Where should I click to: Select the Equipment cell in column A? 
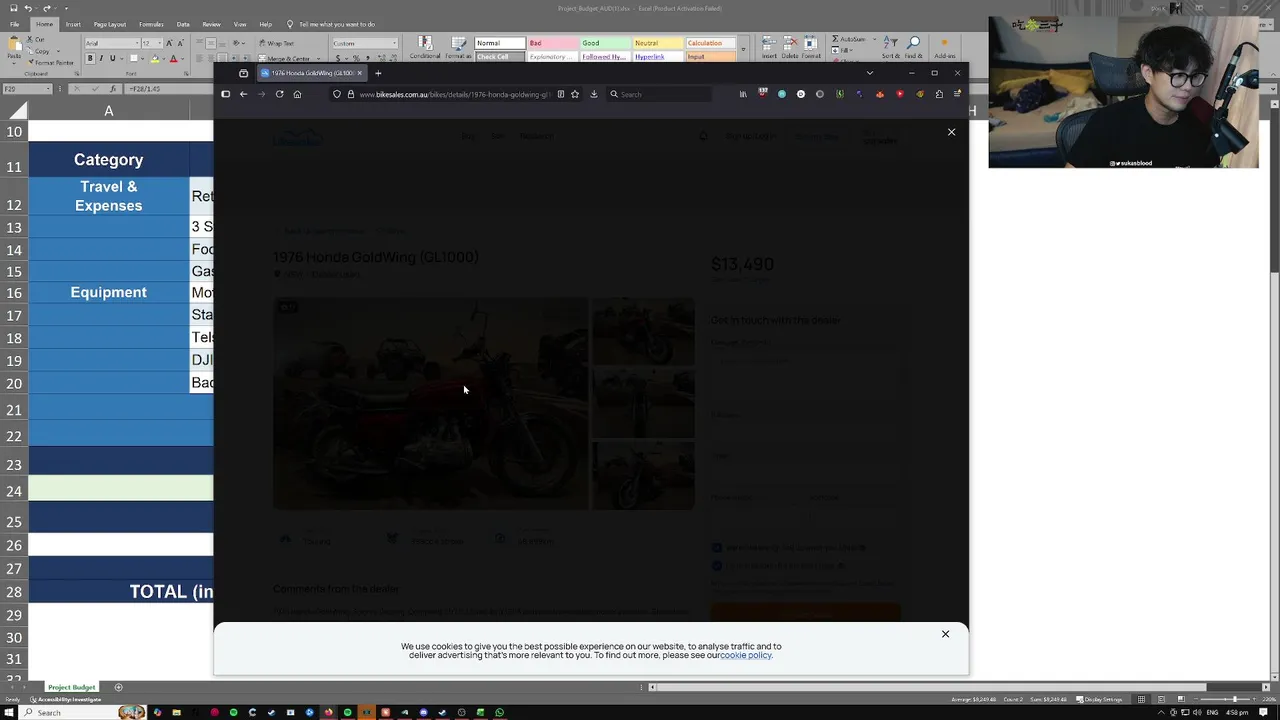pos(108,292)
